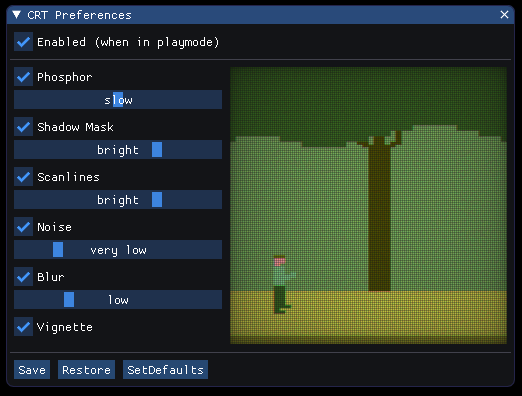Click the Scanlines label text

point(68,177)
